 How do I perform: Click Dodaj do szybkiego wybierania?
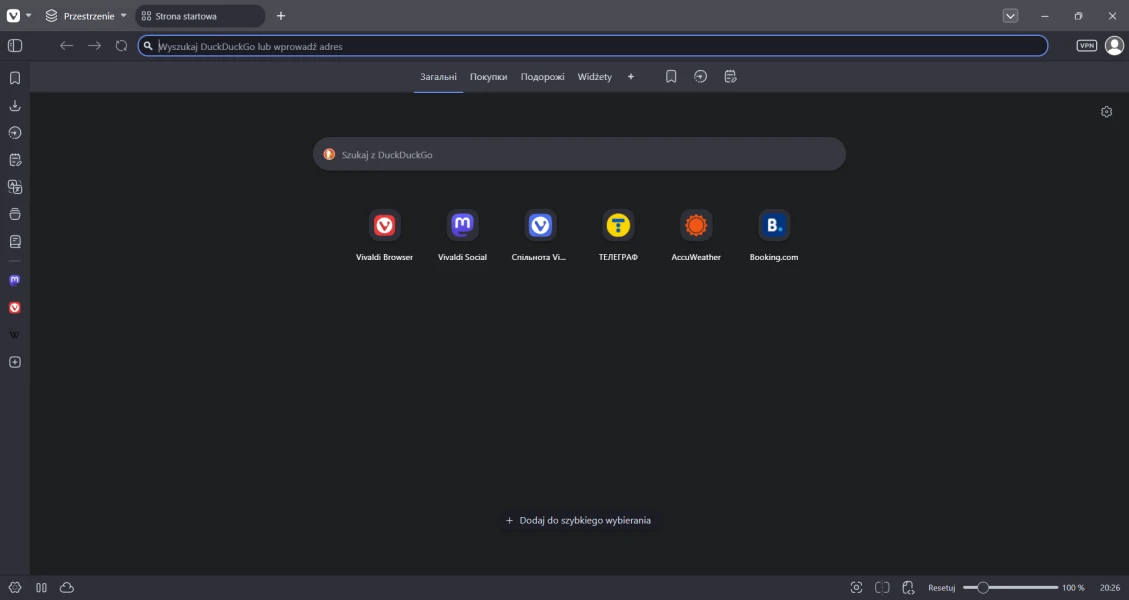[578, 520]
